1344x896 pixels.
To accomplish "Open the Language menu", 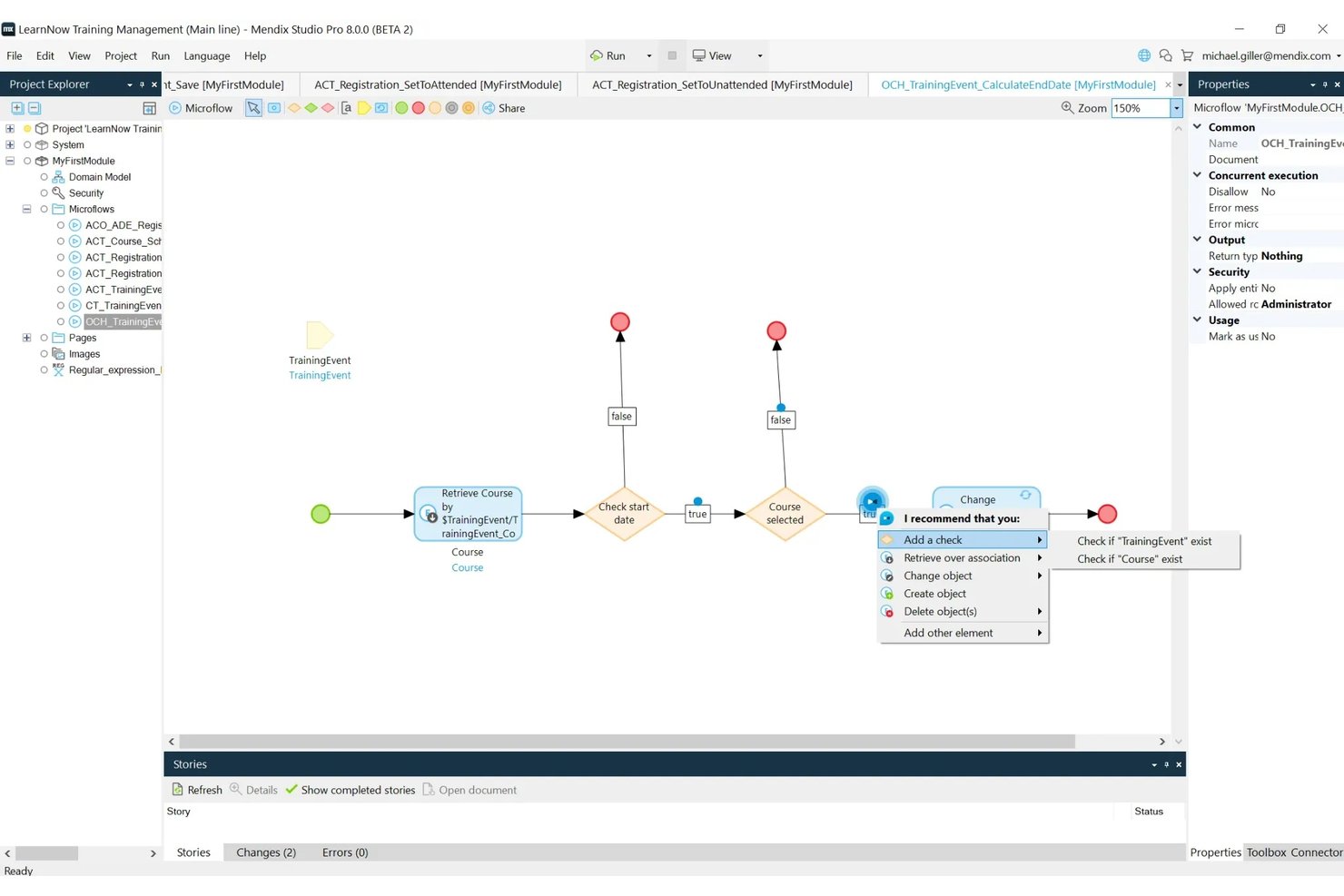I will [x=207, y=55].
